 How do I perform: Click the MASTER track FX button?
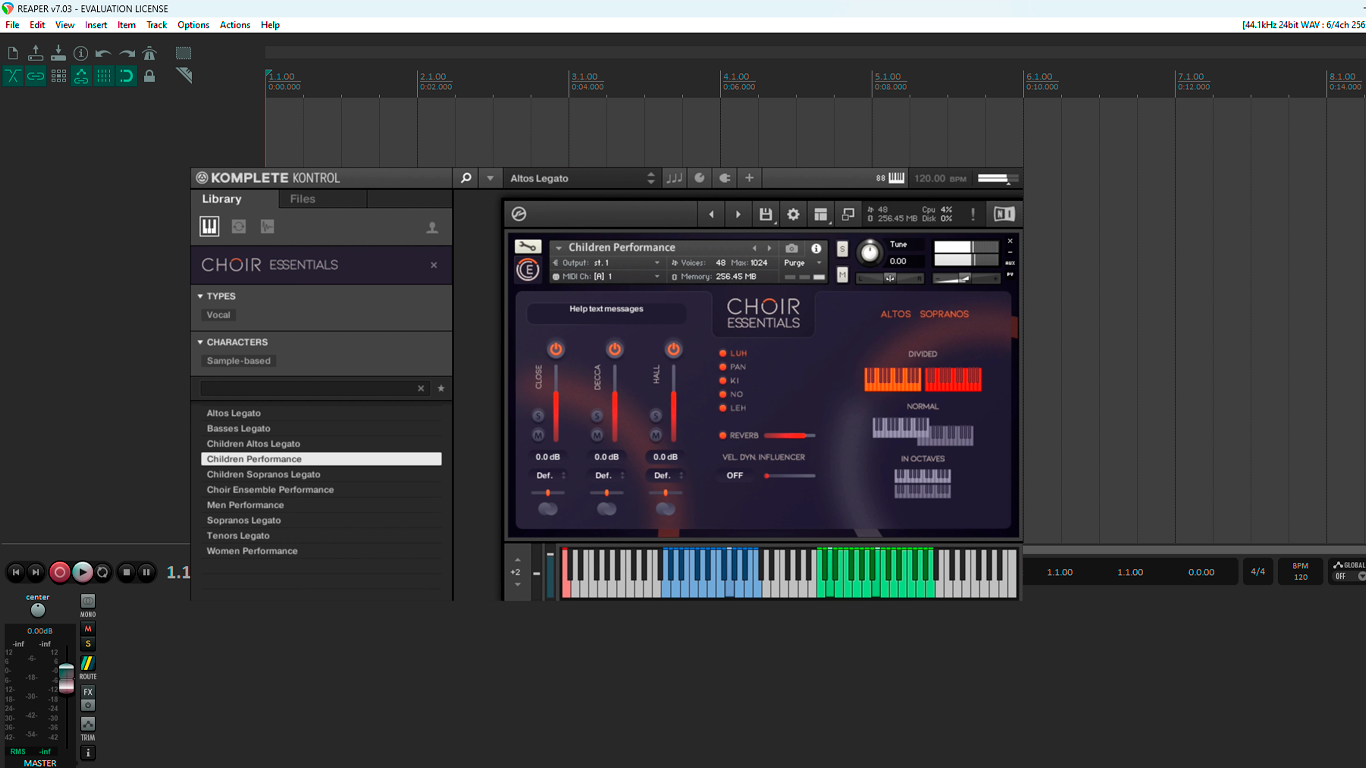(88, 692)
